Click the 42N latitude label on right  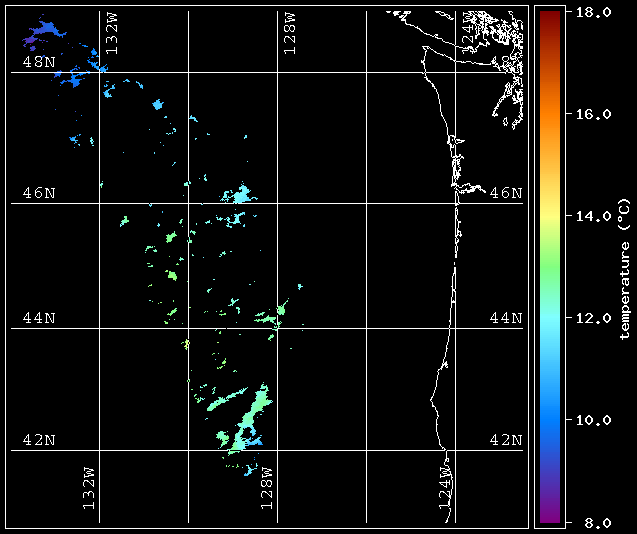[x=506, y=440]
